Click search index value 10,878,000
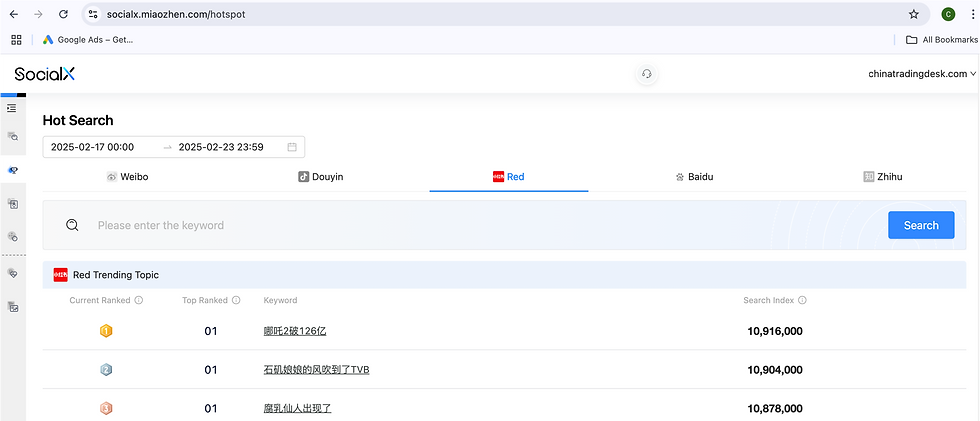The height and width of the screenshot is (421, 980). point(775,409)
